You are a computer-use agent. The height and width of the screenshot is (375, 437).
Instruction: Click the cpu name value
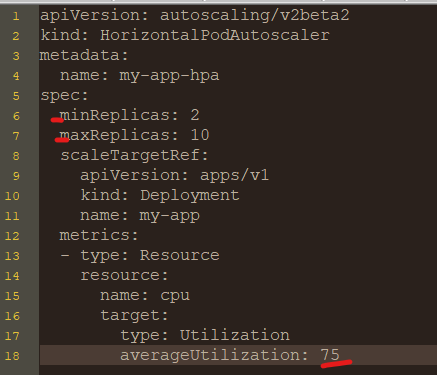[175, 296]
